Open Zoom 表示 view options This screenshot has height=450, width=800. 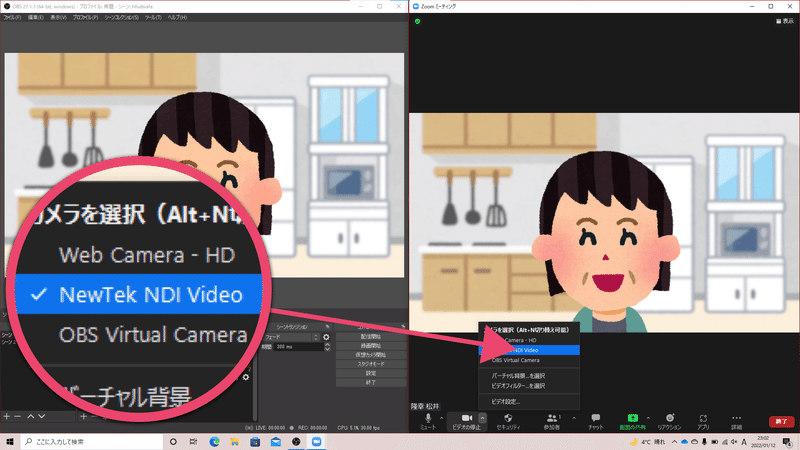(785, 21)
